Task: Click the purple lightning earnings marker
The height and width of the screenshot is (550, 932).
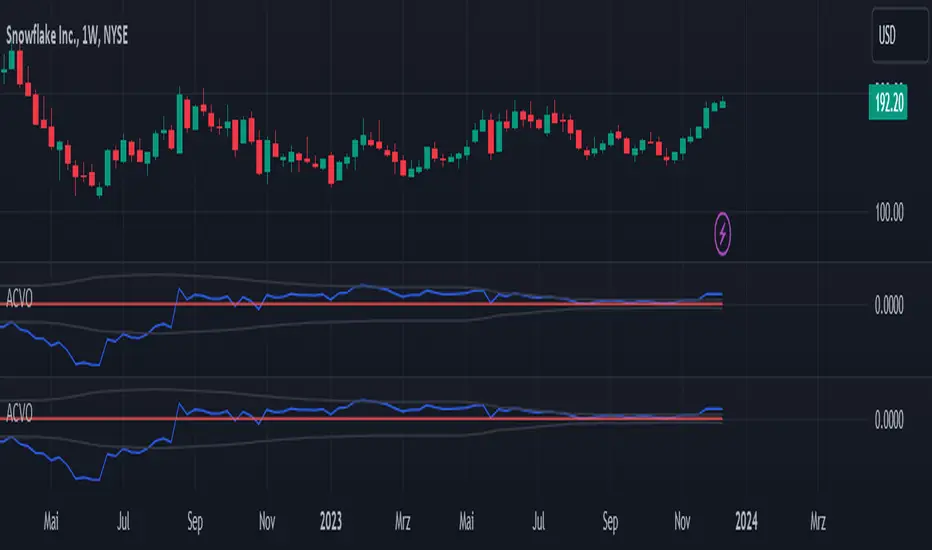Action: click(722, 234)
